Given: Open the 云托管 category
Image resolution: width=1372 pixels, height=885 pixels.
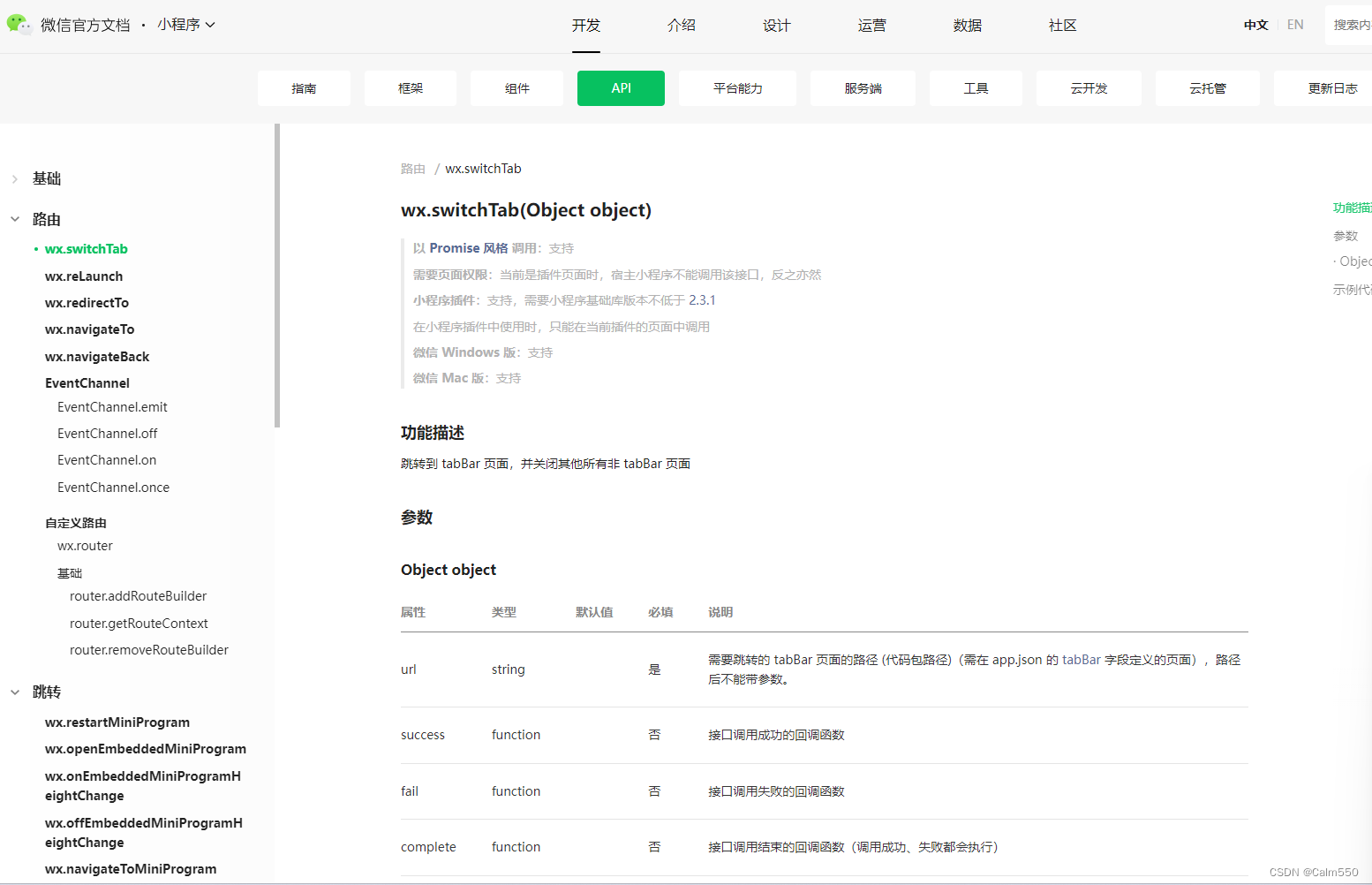Looking at the screenshot, I should (x=1207, y=88).
